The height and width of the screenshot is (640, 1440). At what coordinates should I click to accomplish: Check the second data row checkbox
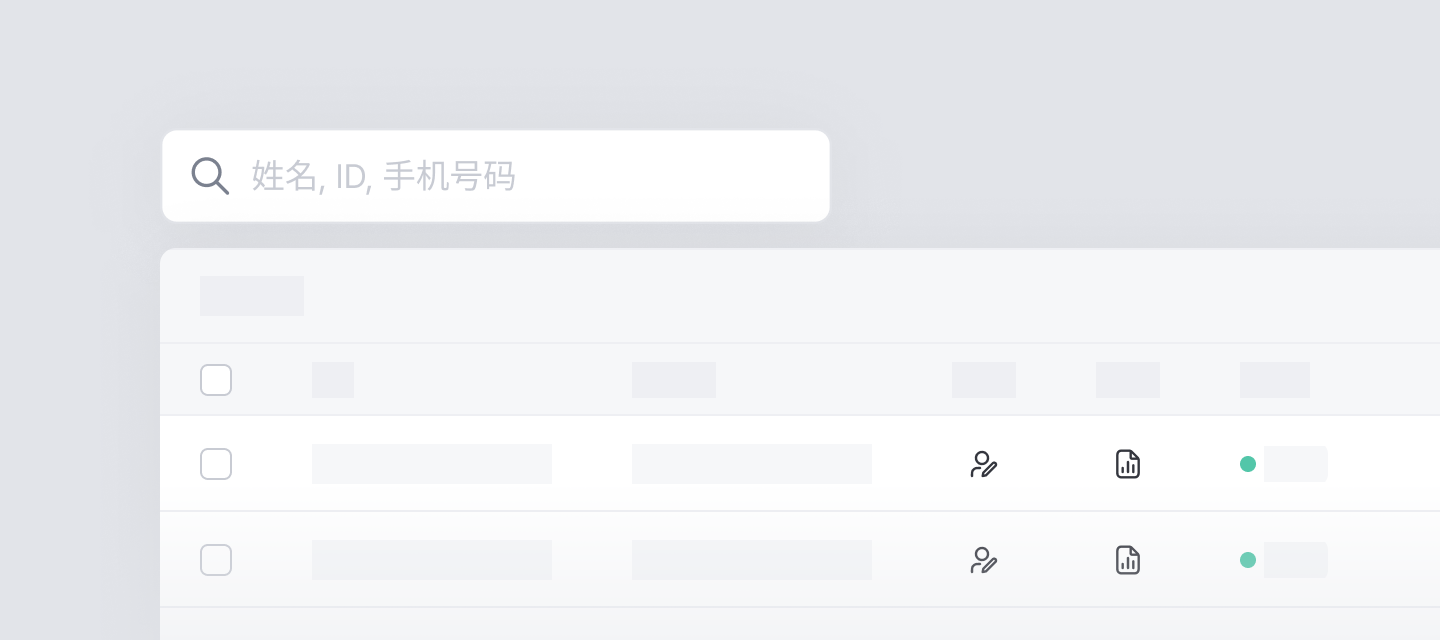[216, 560]
